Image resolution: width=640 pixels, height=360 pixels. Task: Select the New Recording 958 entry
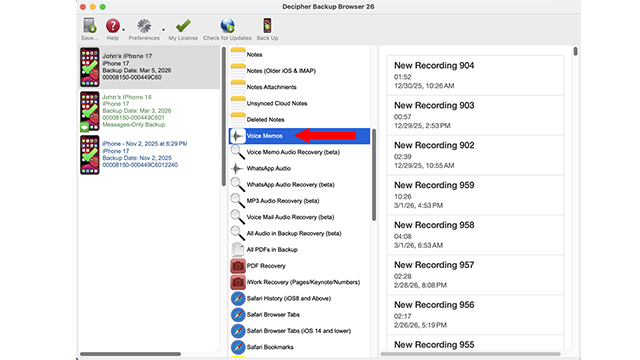click(475, 235)
